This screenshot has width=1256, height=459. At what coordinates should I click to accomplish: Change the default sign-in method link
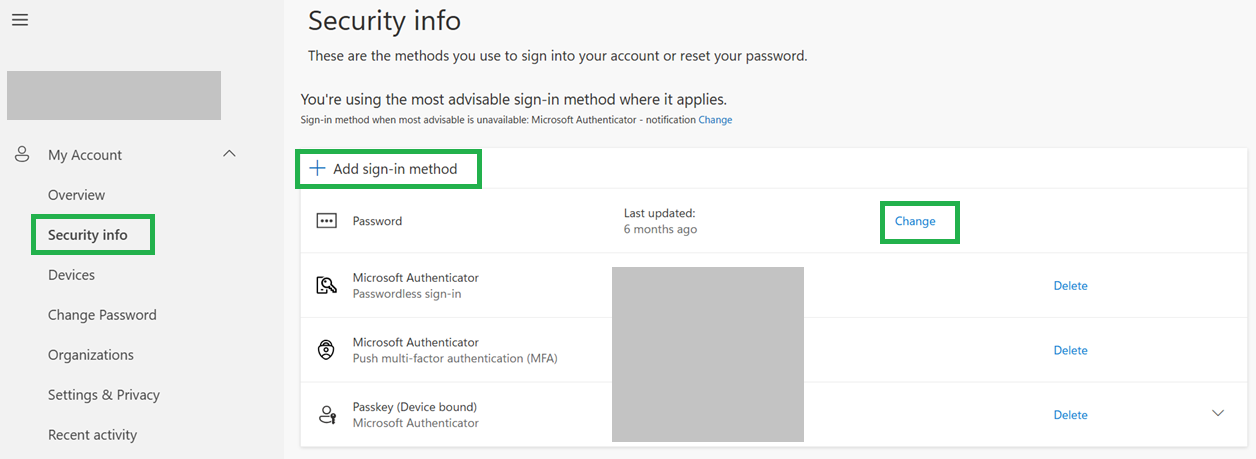pos(715,120)
